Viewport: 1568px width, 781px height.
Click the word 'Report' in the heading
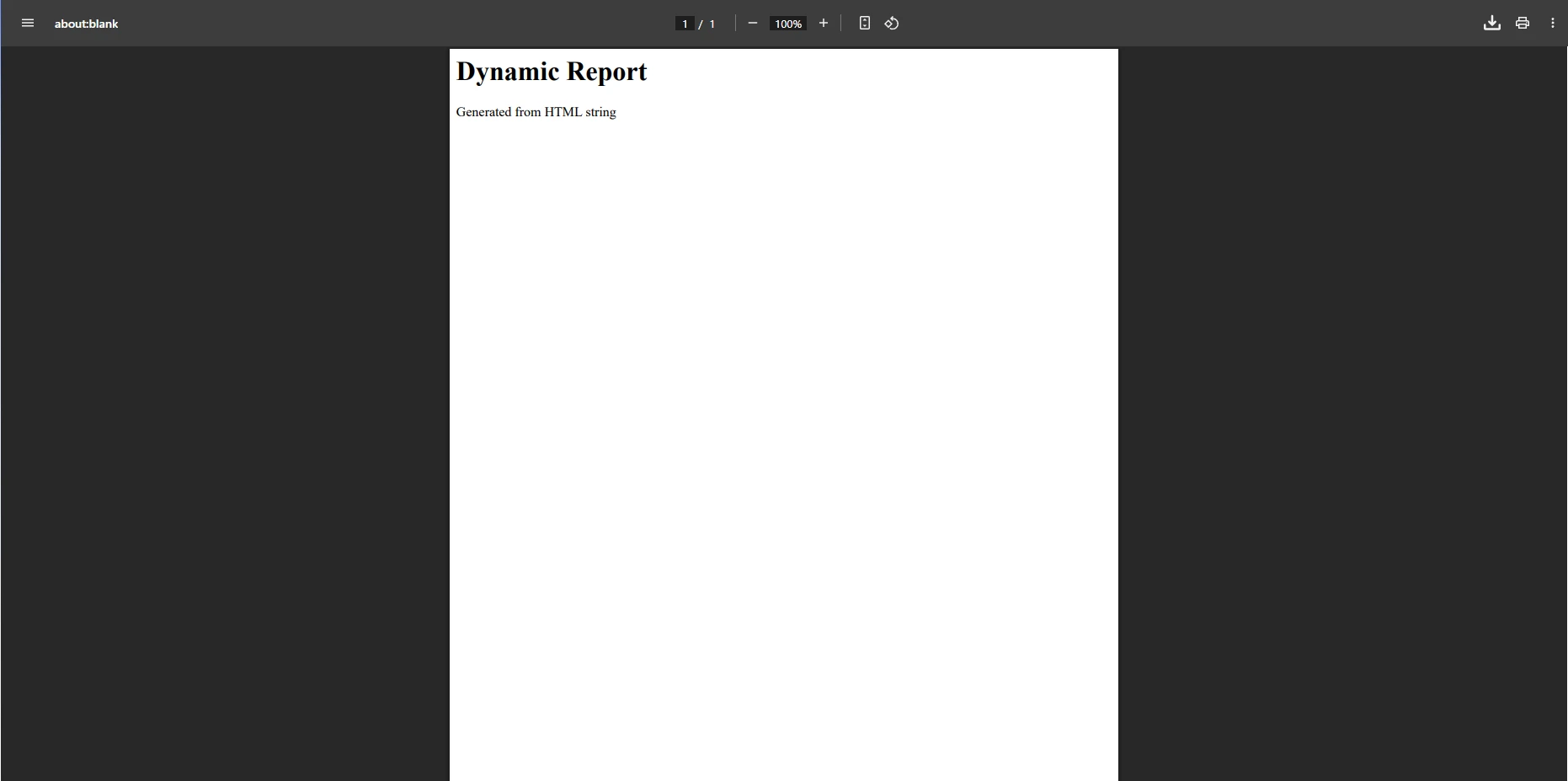coord(606,72)
